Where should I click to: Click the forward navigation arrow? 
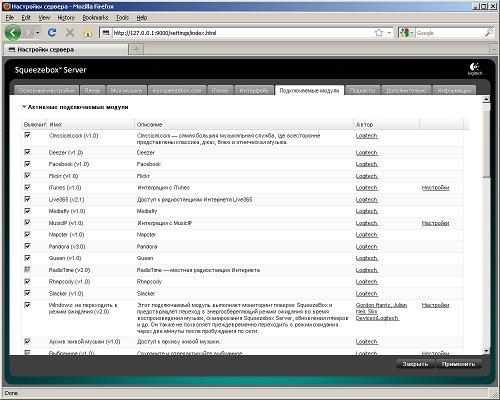[x=29, y=33]
